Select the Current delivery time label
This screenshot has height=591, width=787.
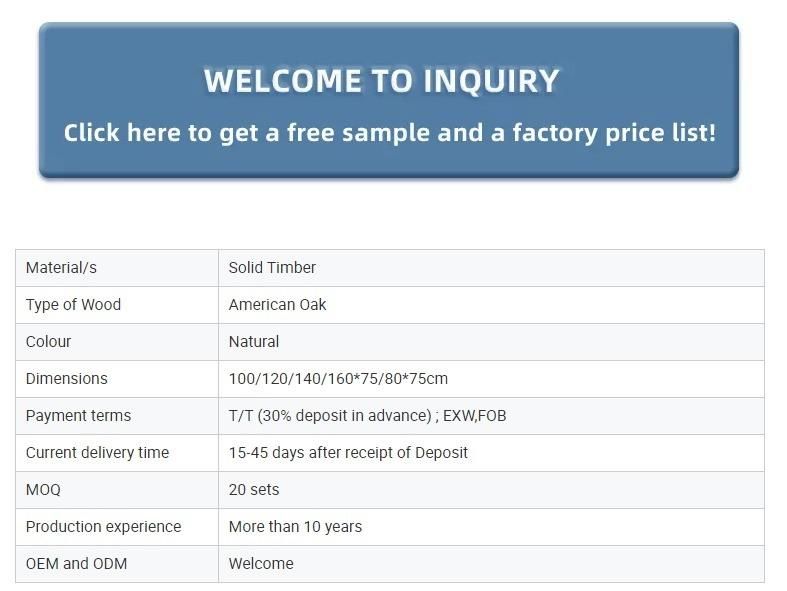[97, 452]
